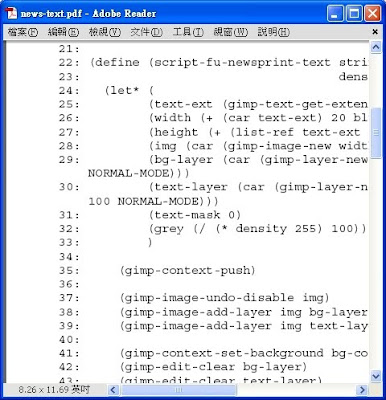Click the wrapped text '100 NORMAL-MODE)))'
This screenshot has height=400, width=386.
pos(153,201)
